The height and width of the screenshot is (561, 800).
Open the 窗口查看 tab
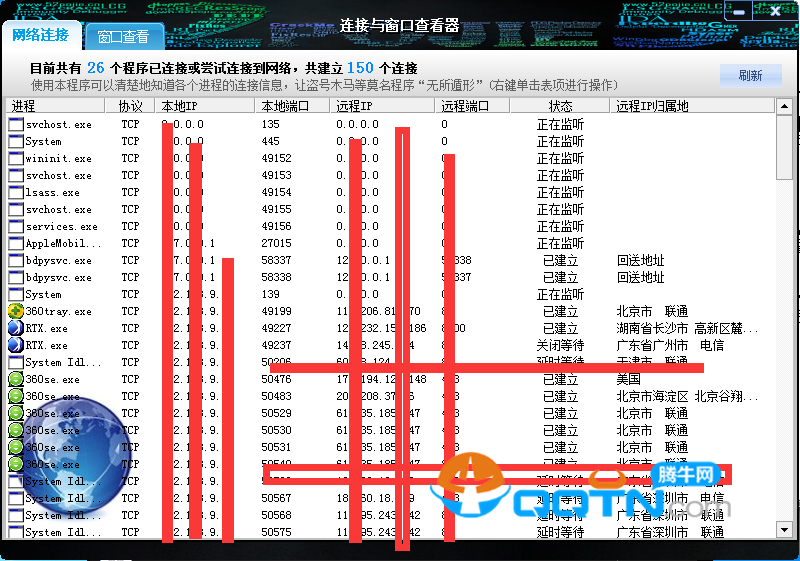click(x=123, y=37)
